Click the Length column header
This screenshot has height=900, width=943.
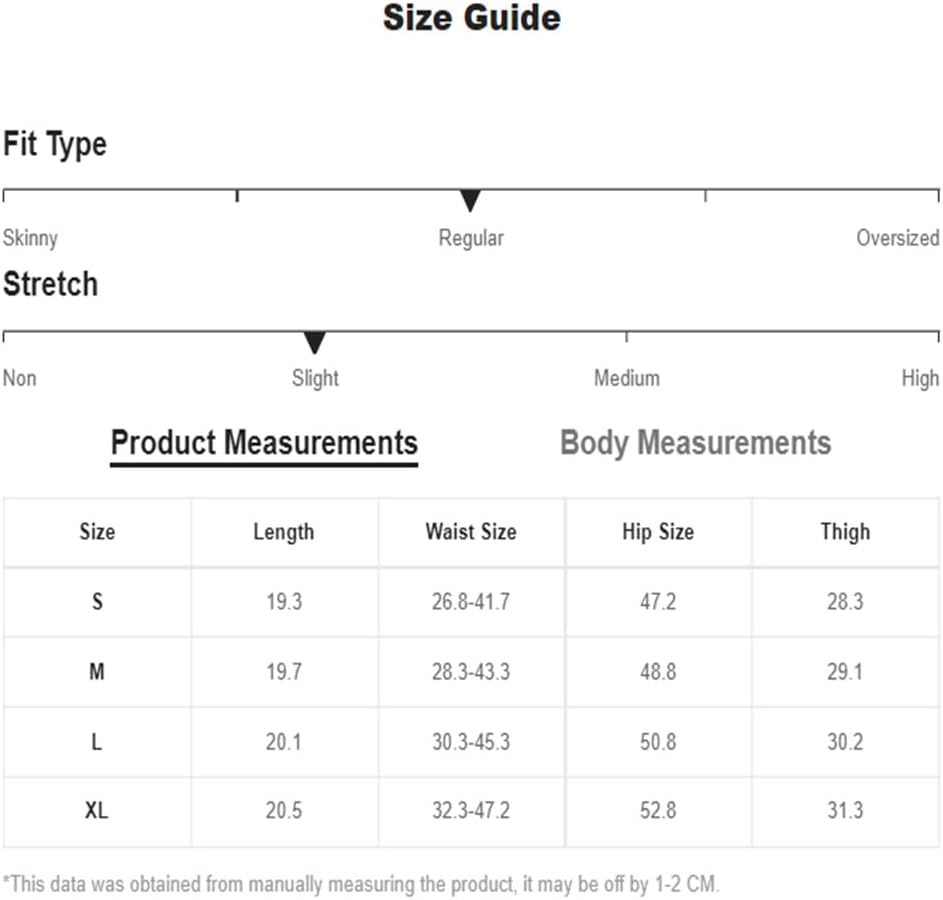click(283, 533)
